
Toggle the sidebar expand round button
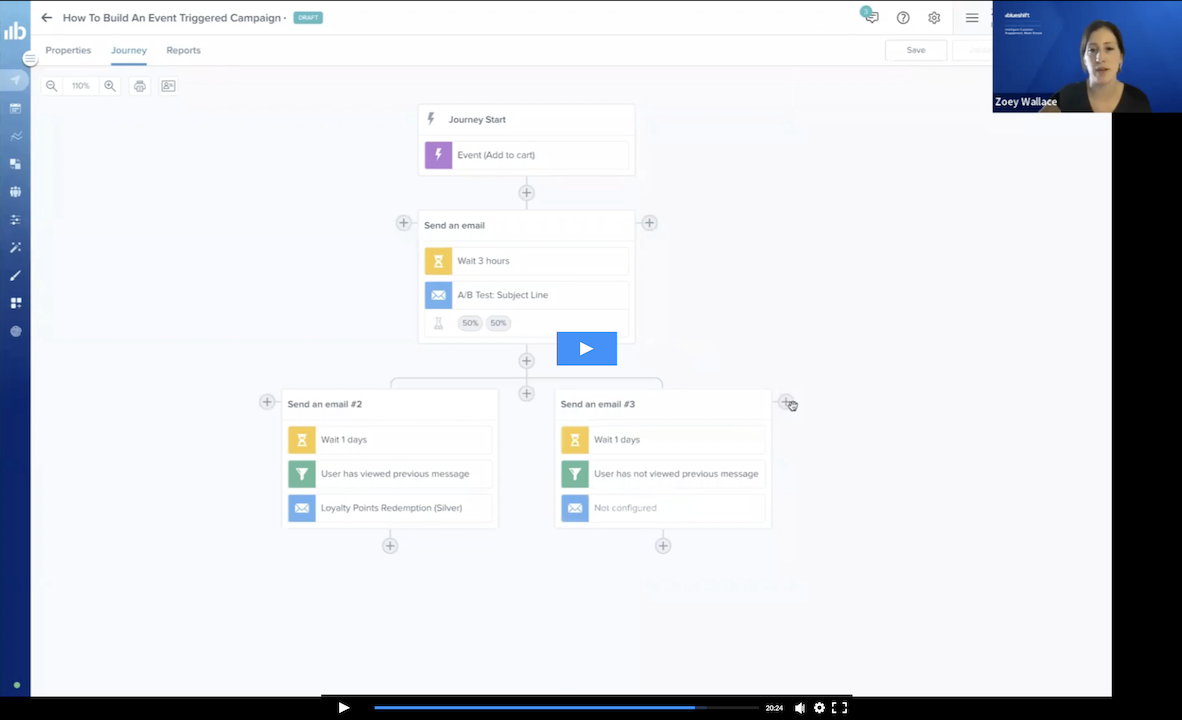(29, 59)
